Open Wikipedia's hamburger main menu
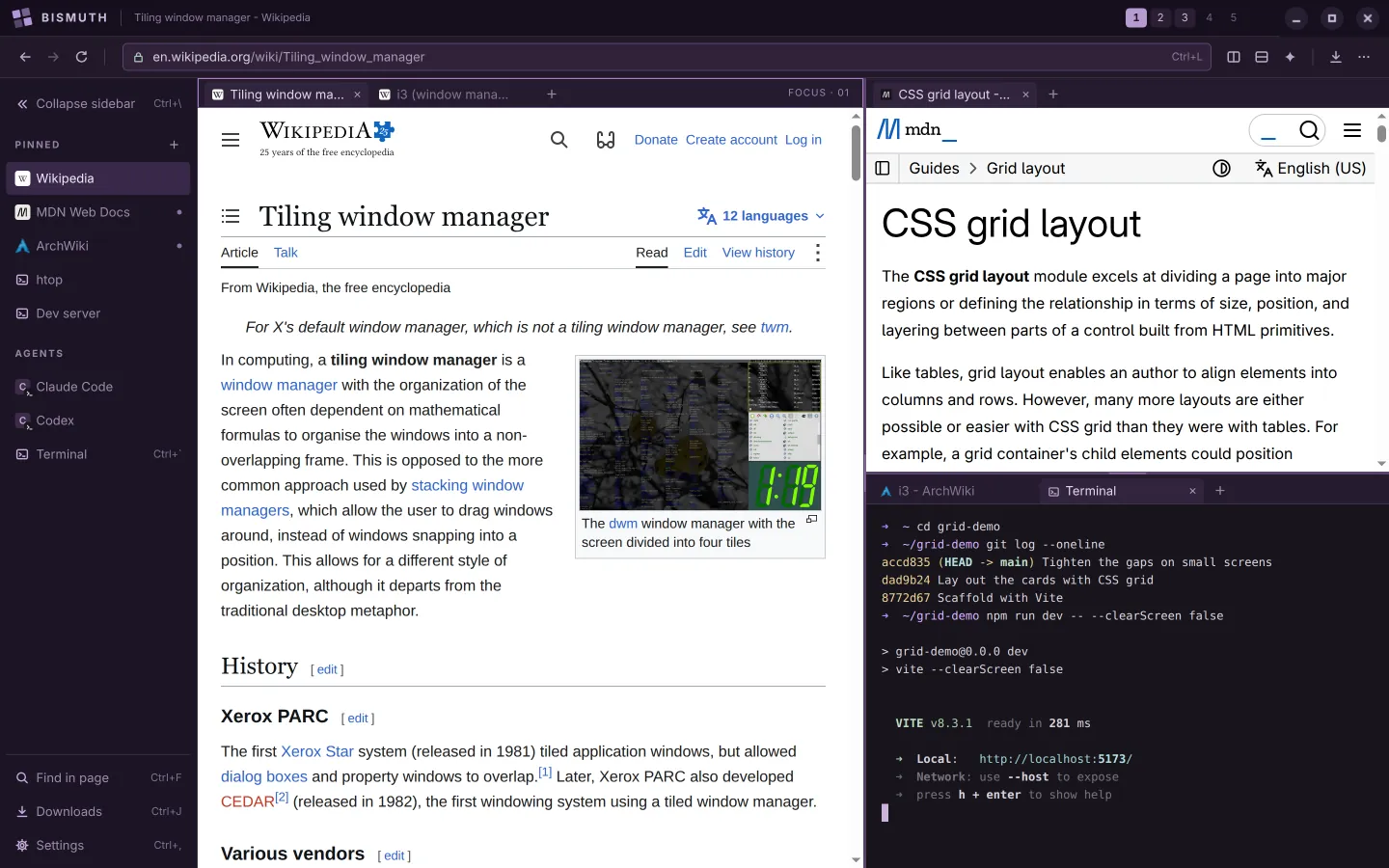The height and width of the screenshot is (868, 1389). 231,140
